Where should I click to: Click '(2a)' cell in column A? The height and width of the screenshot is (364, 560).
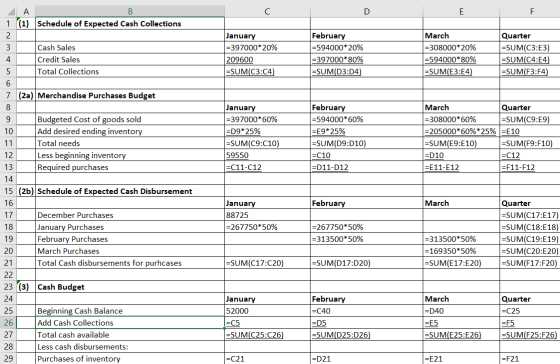[x=26, y=95]
